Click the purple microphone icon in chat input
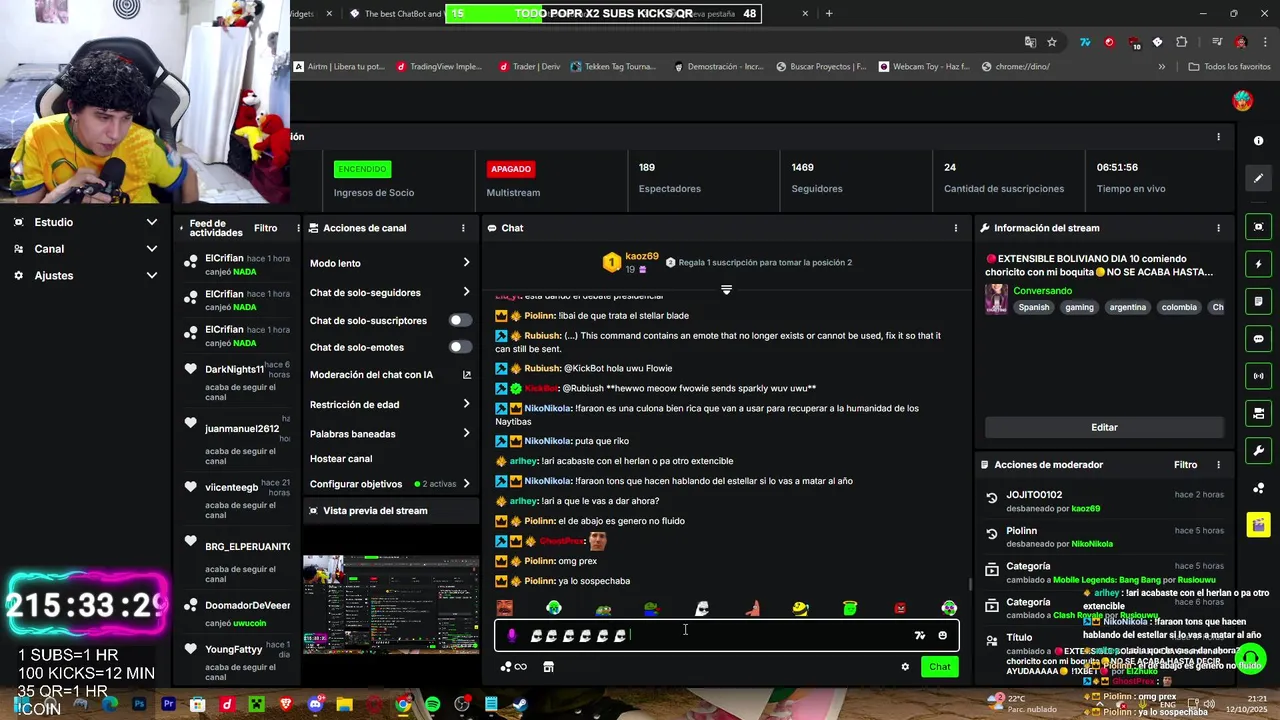Viewport: 1280px width, 720px height. pos(512,635)
